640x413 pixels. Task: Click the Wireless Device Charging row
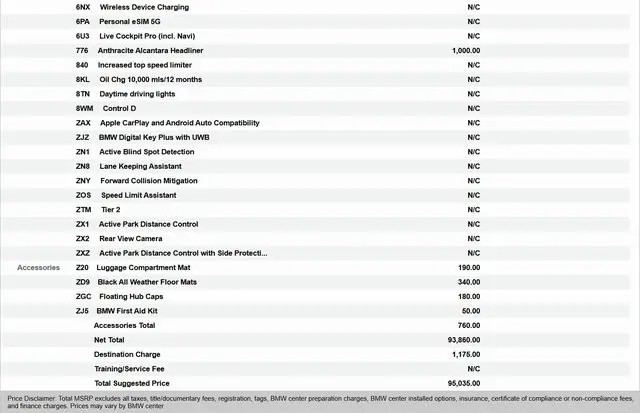click(x=144, y=7)
